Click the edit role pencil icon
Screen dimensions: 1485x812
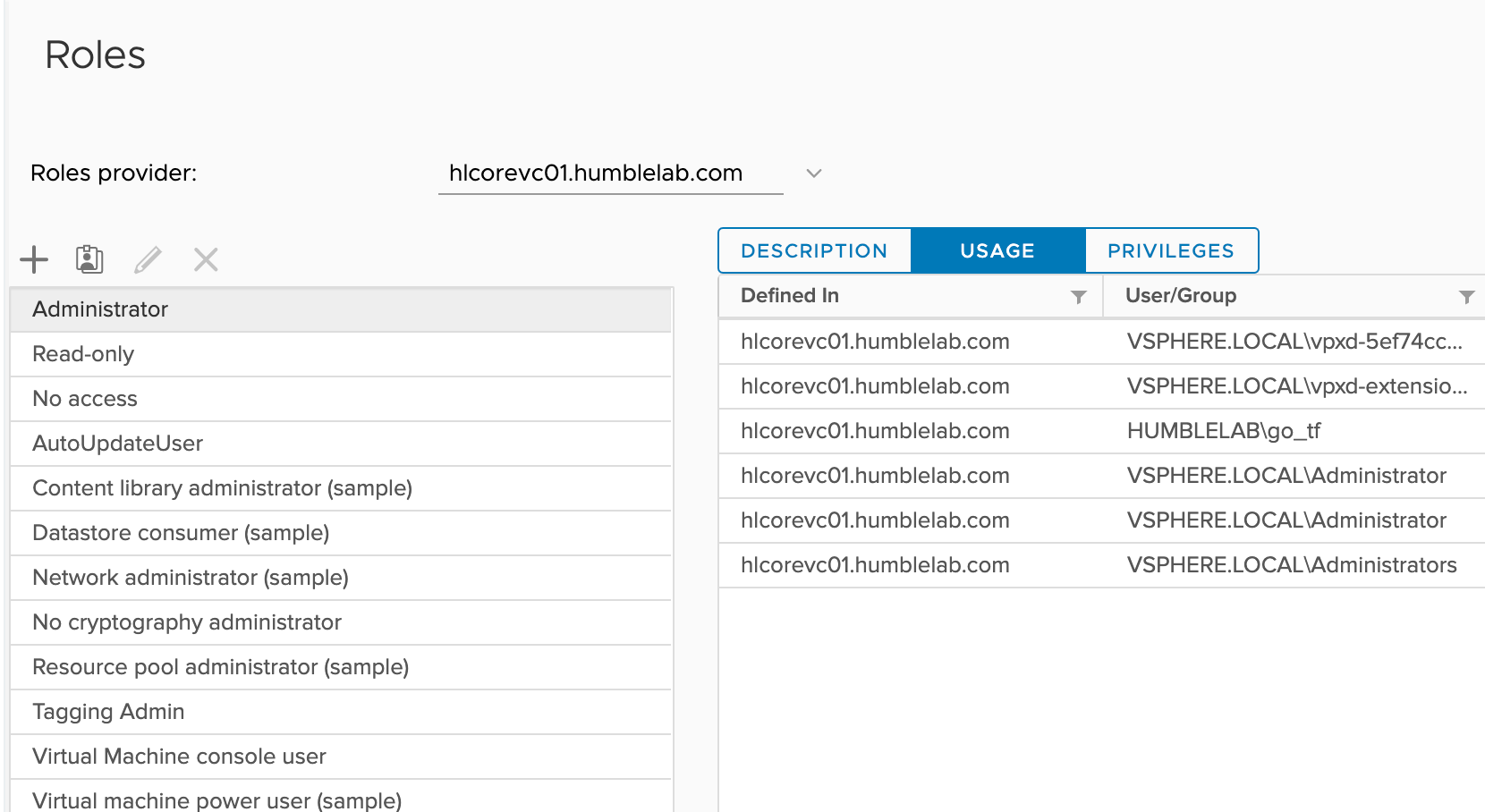point(148,260)
